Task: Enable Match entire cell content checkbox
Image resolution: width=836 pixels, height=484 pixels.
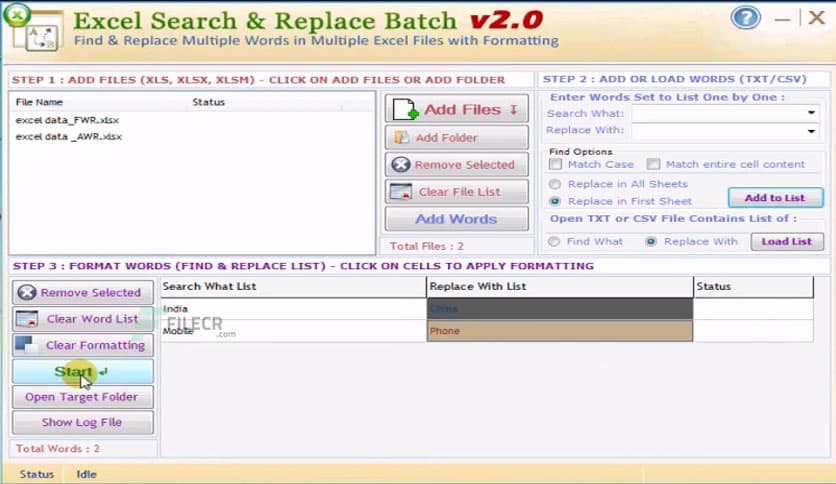Action: (653, 164)
